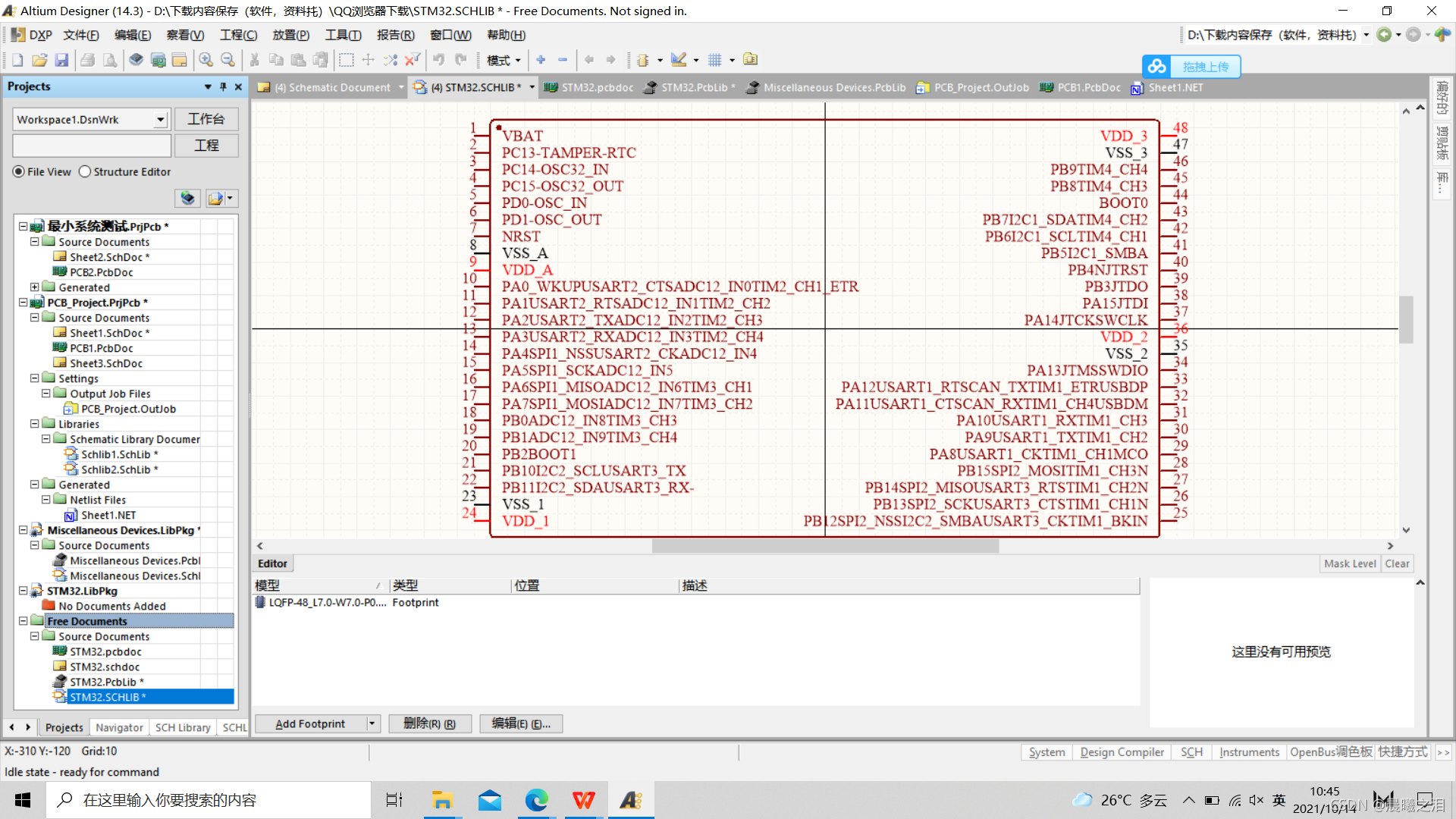
Task: Click the blue plus add part icon
Action: click(541, 60)
